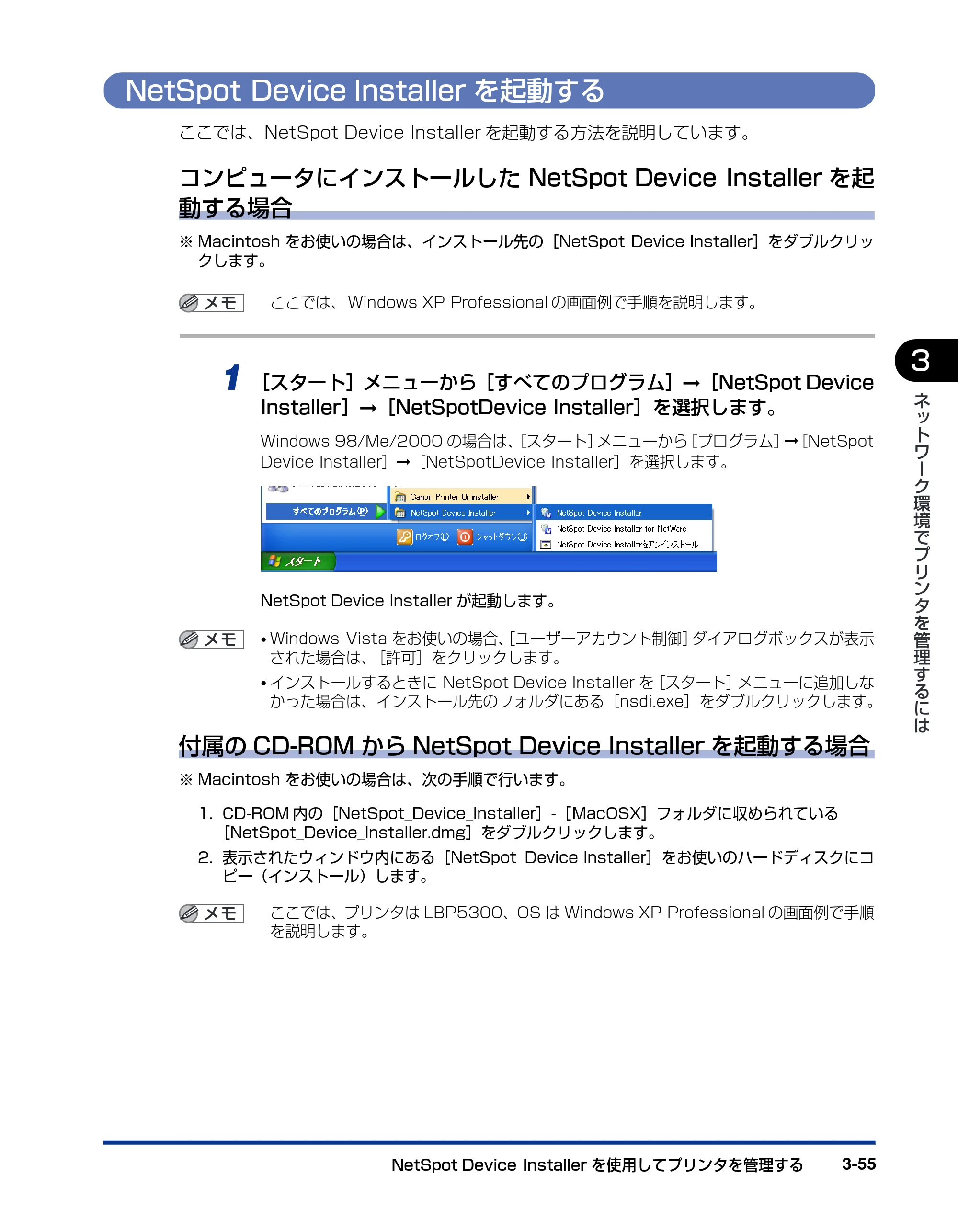Click the green スタート button in taskbar
The image size is (958, 1232).
(x=298, y=561)
